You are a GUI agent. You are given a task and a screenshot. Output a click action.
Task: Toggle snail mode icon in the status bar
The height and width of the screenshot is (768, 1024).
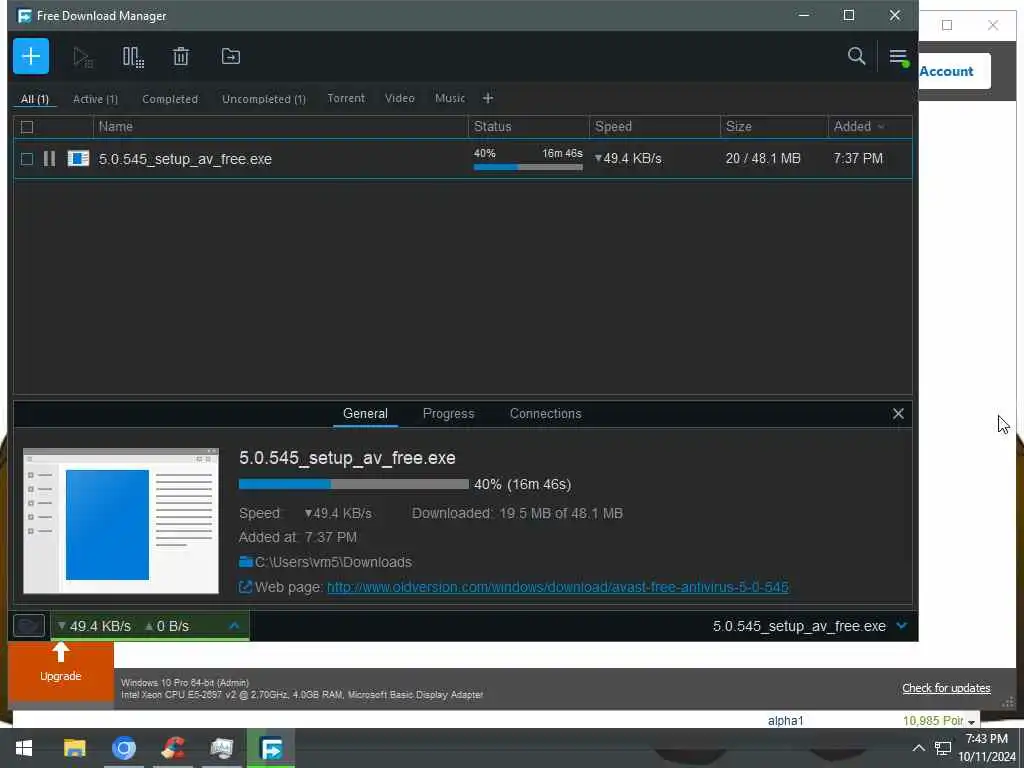point(29,626)
